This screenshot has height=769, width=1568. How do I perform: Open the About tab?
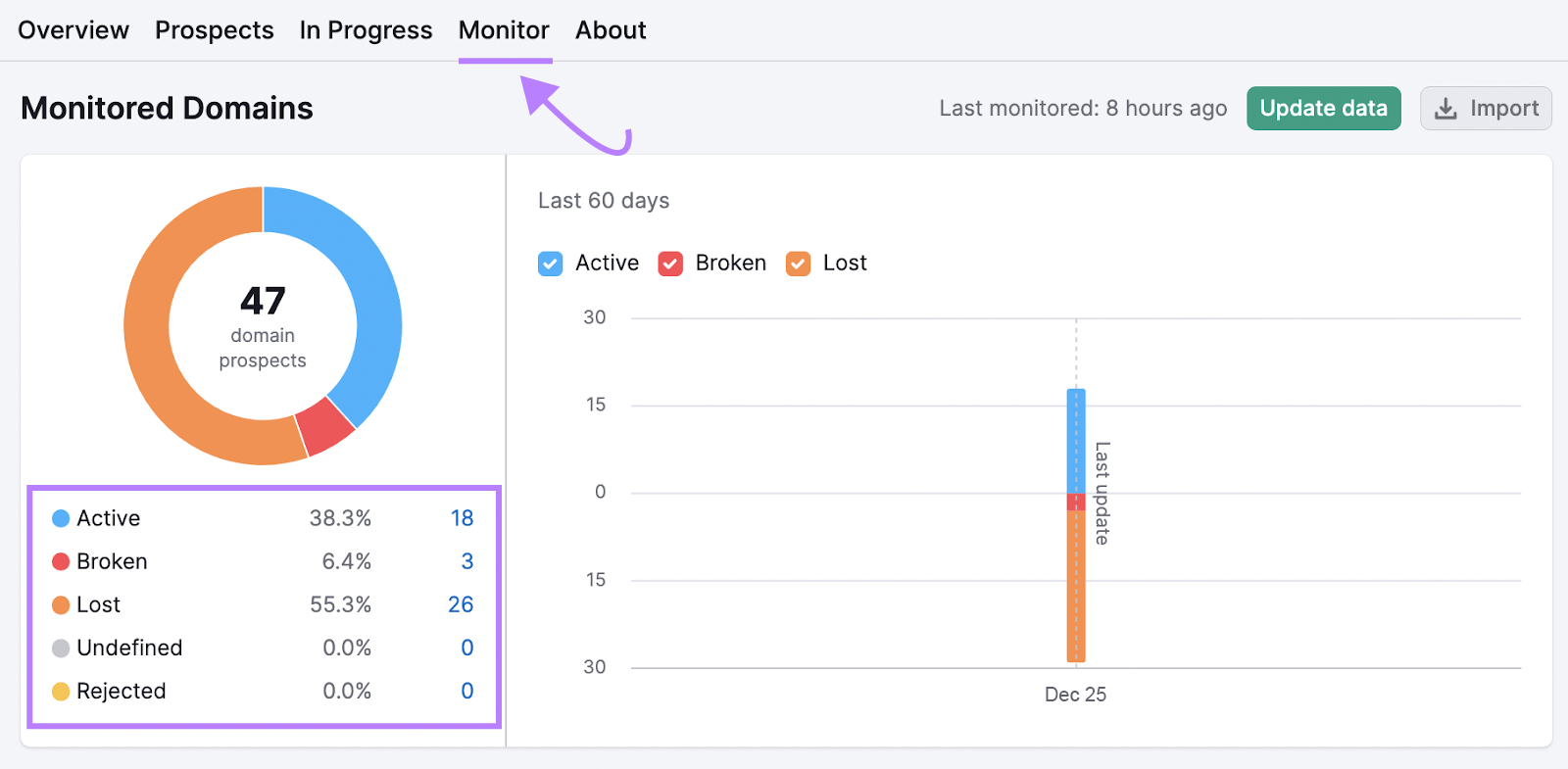coord(611,30)
